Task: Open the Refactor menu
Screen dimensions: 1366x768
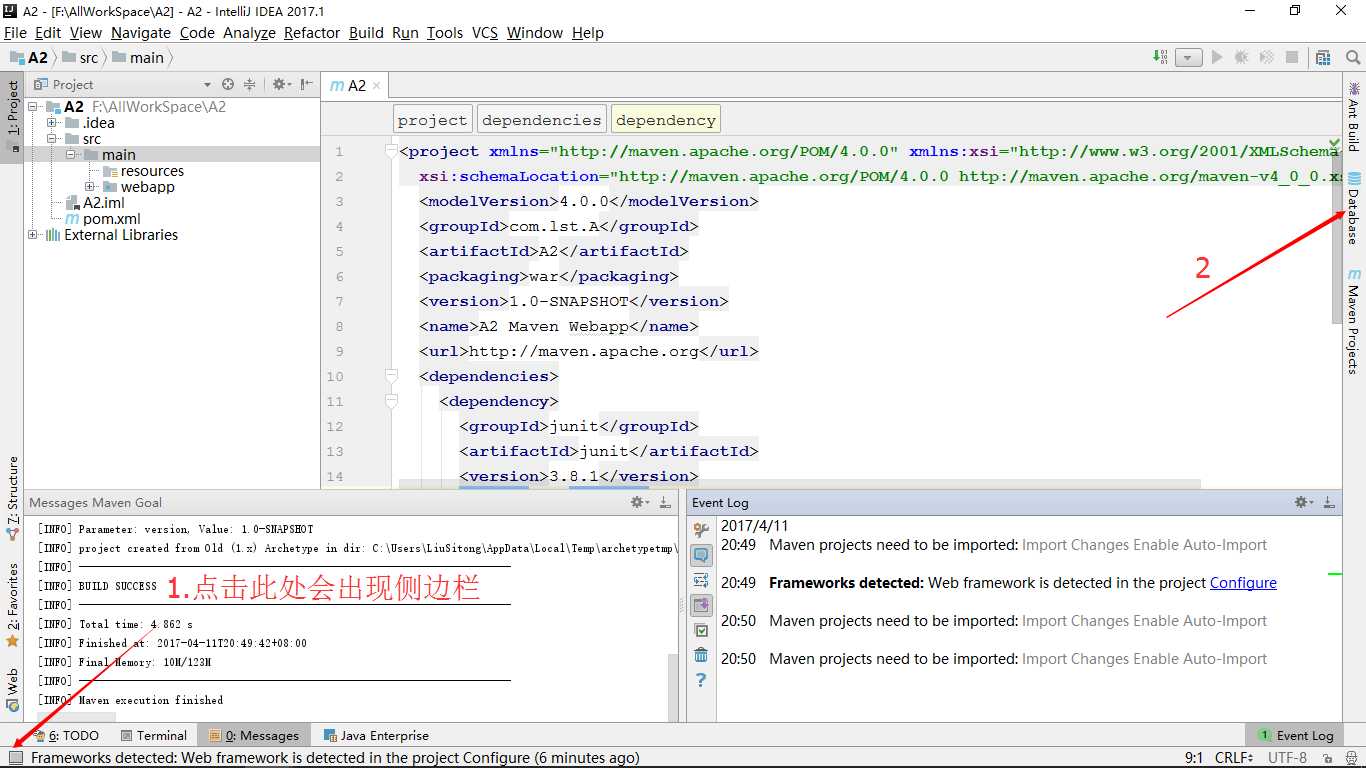Action: [312, 32]
